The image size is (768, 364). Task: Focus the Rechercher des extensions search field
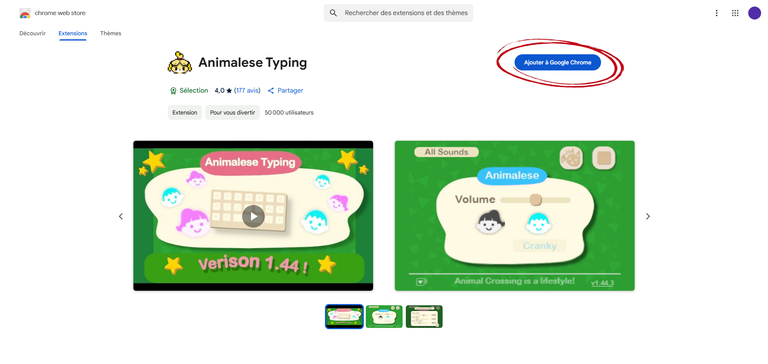click(x=398, y=13)
